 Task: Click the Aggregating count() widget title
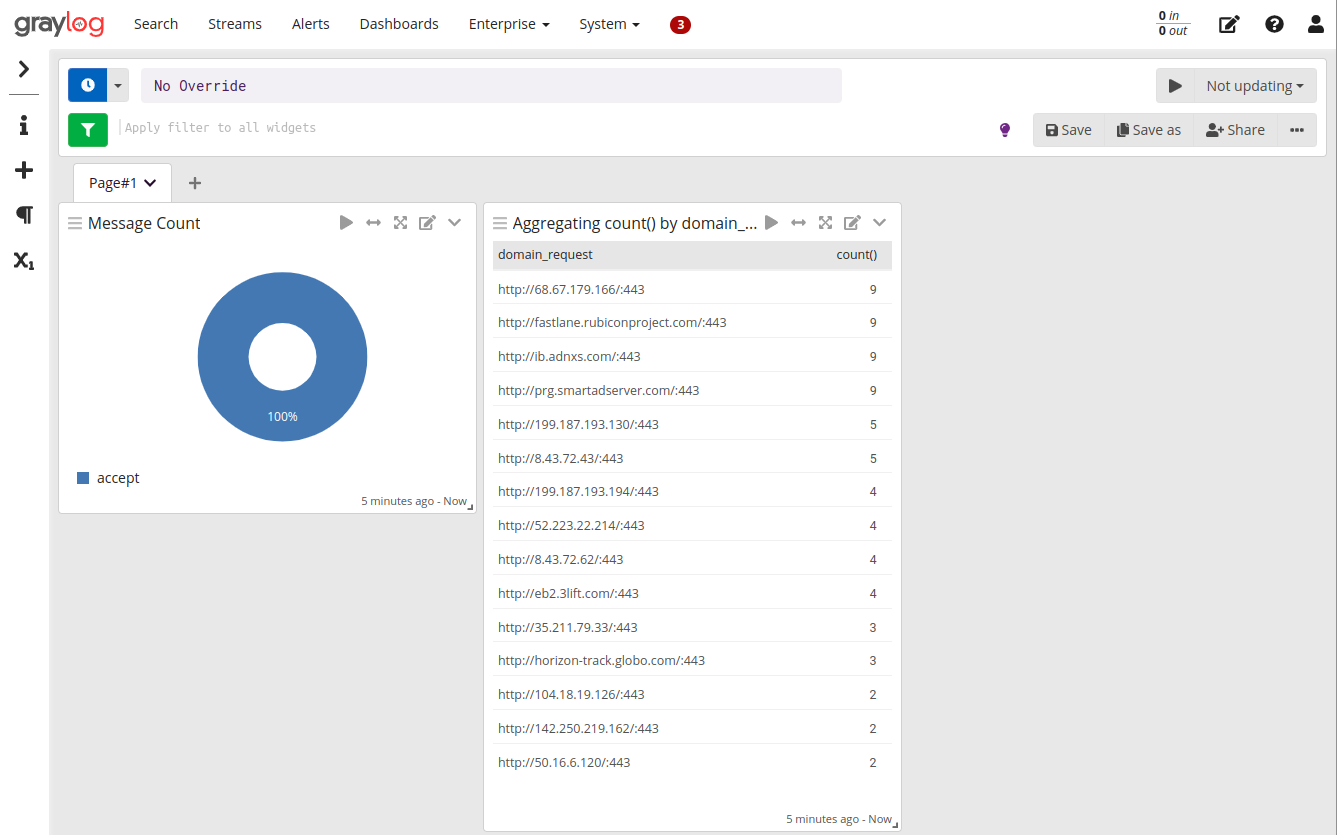click(635, 223)
